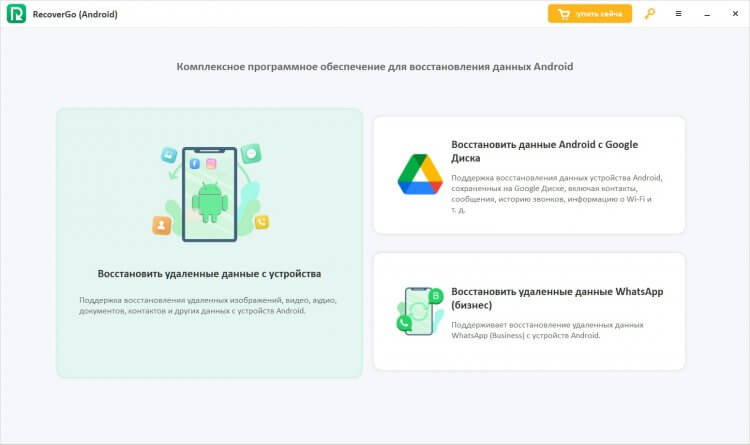This screenshot has height=445, width=750.
Task: Click the device recovery description text
Action: (208, 305)
